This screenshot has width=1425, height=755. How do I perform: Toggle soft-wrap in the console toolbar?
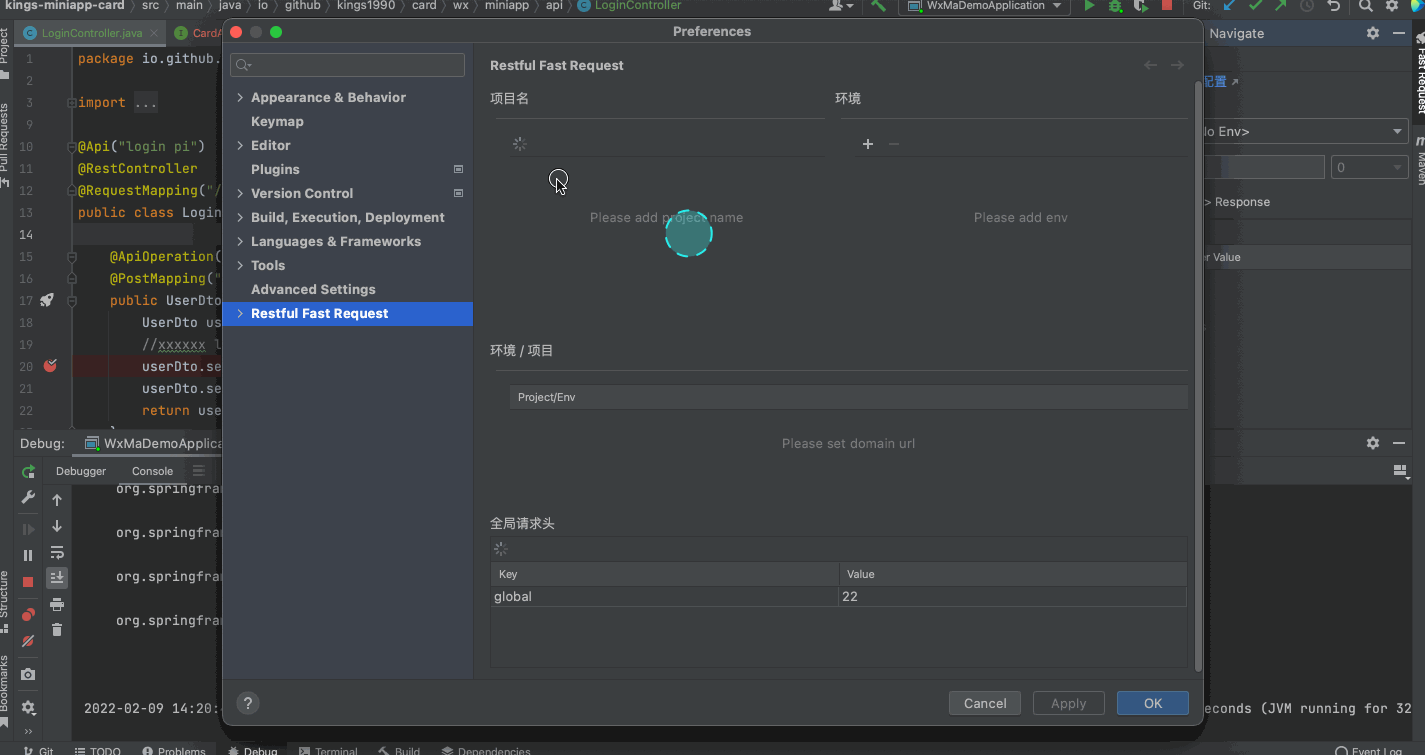[x=57, y=552]
